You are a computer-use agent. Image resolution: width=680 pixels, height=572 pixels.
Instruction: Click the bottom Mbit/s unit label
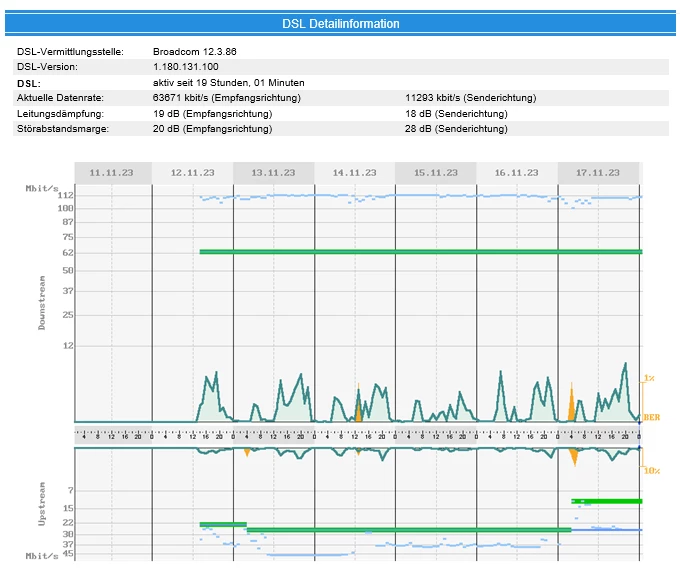pyautogui.click(x=42, y=556)
